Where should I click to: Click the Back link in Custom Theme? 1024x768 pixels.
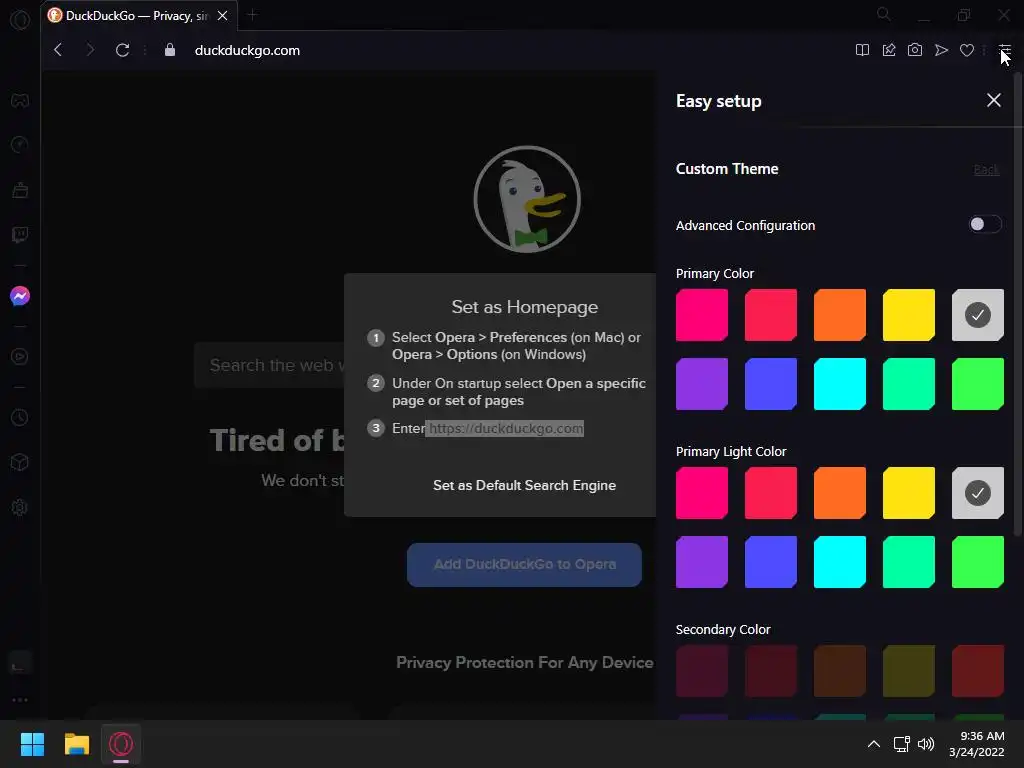[986, 170]
